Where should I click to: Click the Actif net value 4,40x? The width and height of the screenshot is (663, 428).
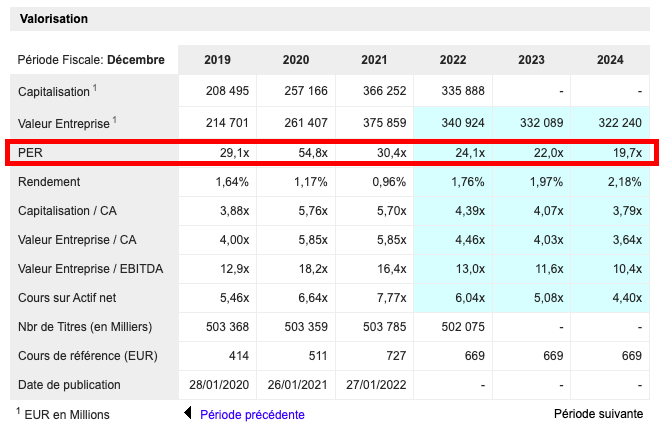[x=627, y=298]
